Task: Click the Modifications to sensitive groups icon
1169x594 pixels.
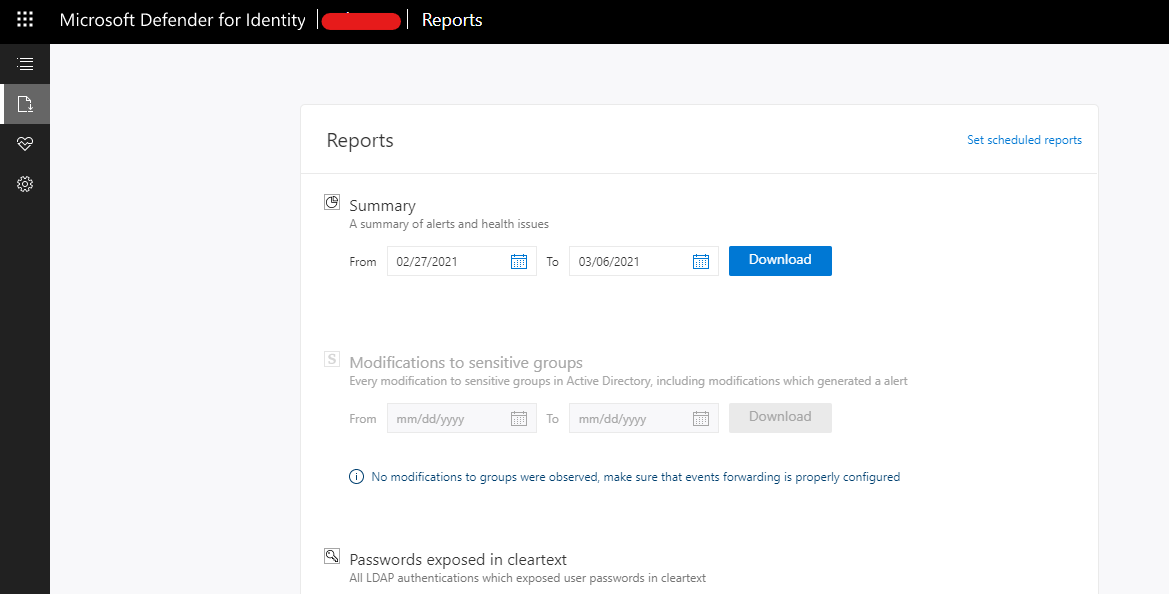Action: tap(332, 359)
